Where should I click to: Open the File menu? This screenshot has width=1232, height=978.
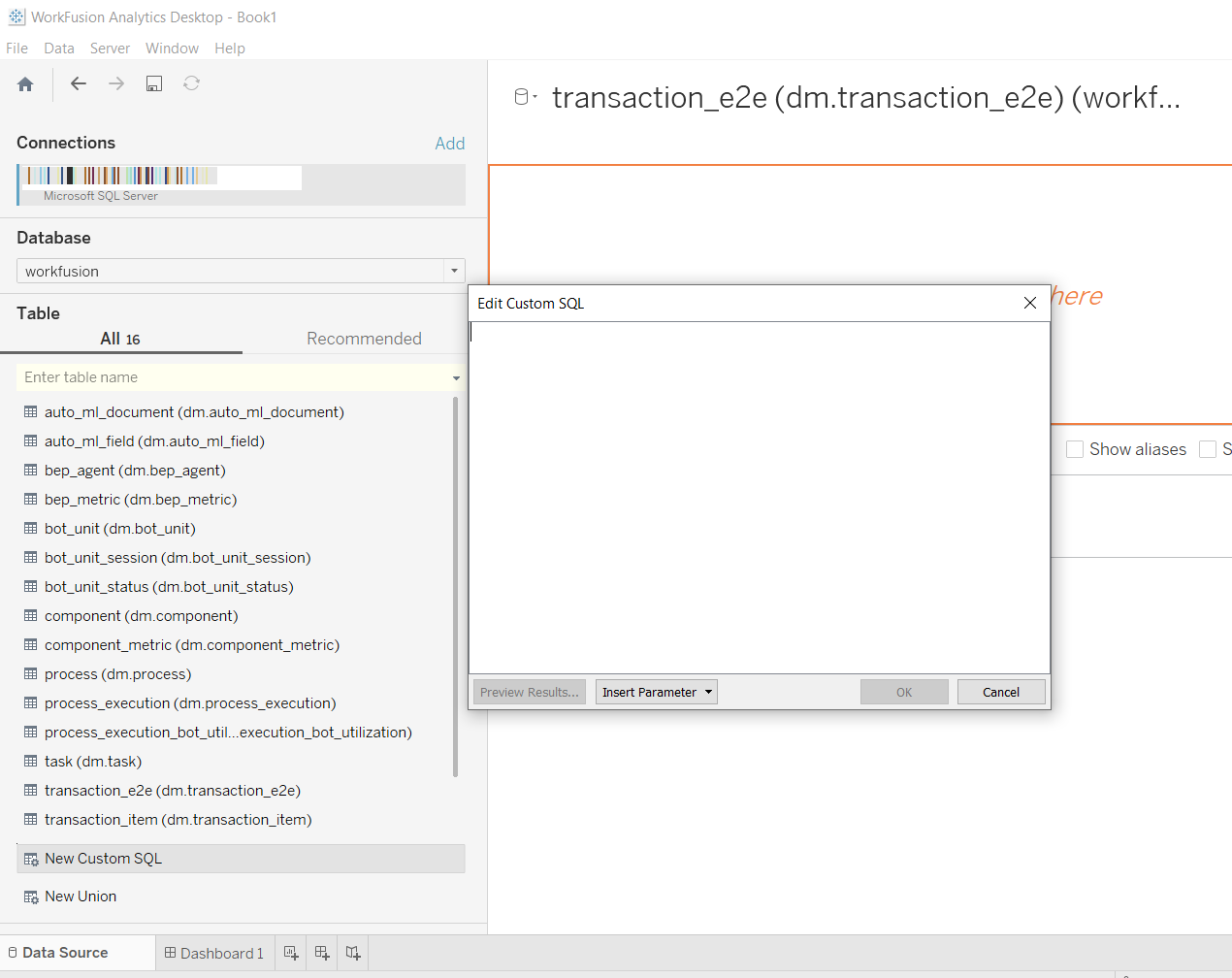tap(16, 48)
